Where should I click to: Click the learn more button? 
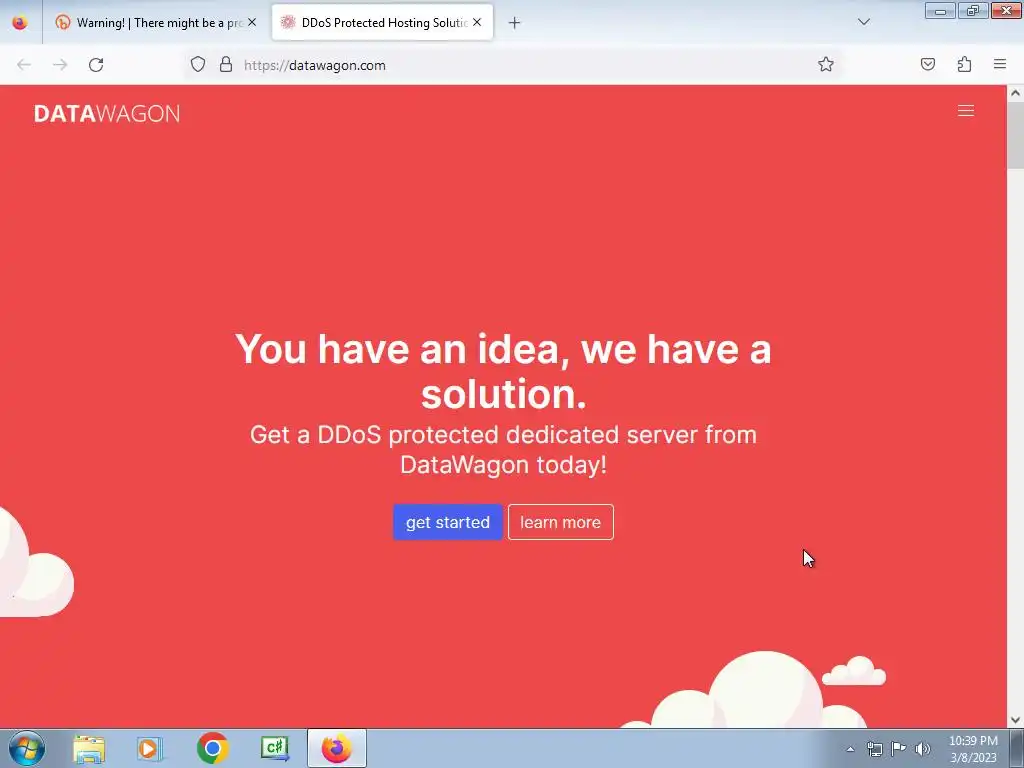coord(560,522)
